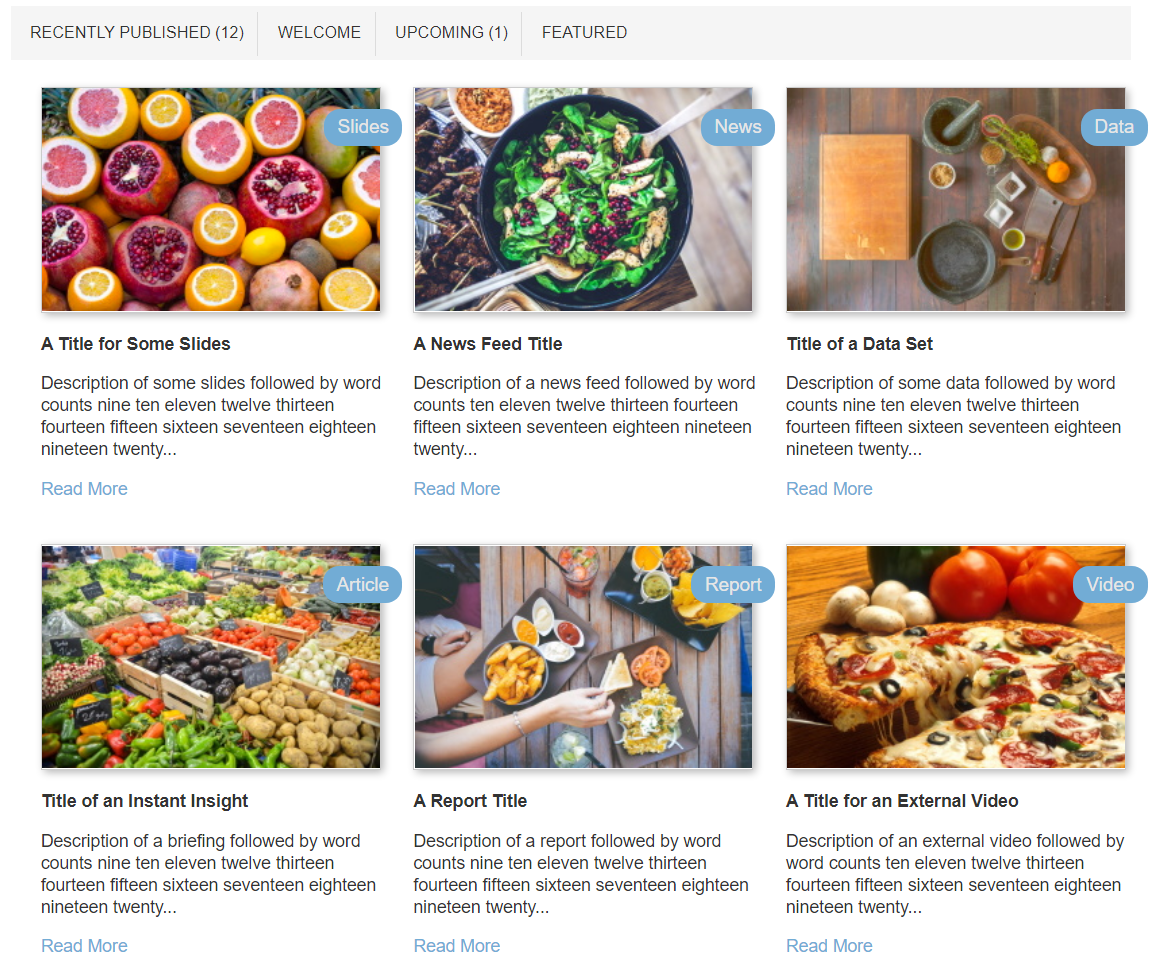Screen dimensions: 1160x954
Task: Open the pizza with mushrooms thumbnail
Action: point(956,657)
